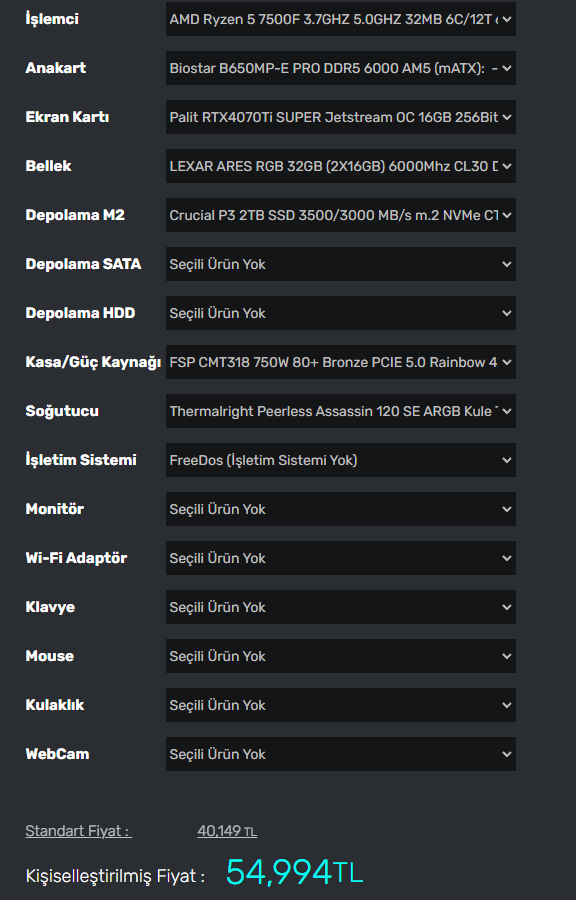Click the chevron arrow on Mouse row
Viewport: 576px width, 900px height.
pyautogui.click(x=507, y=656)
